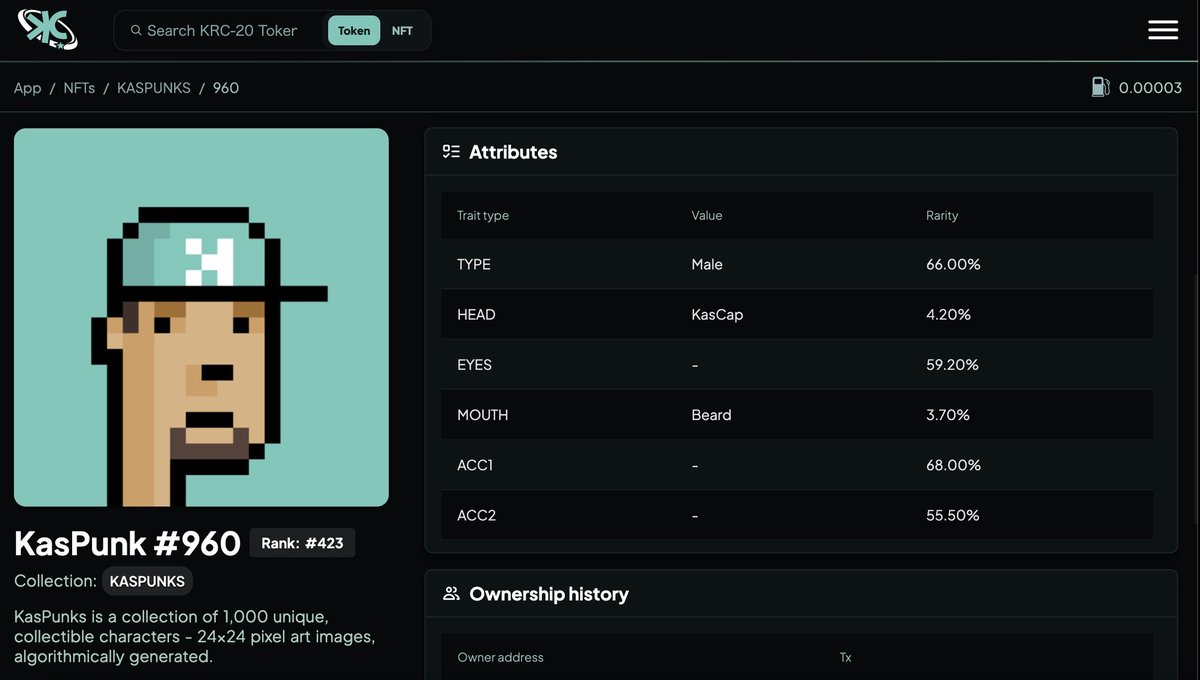Viewport: 1200px width, 680px height.
Task: Switch search mode to NFT
Action: pyautogui.click(x=402, y=30)
